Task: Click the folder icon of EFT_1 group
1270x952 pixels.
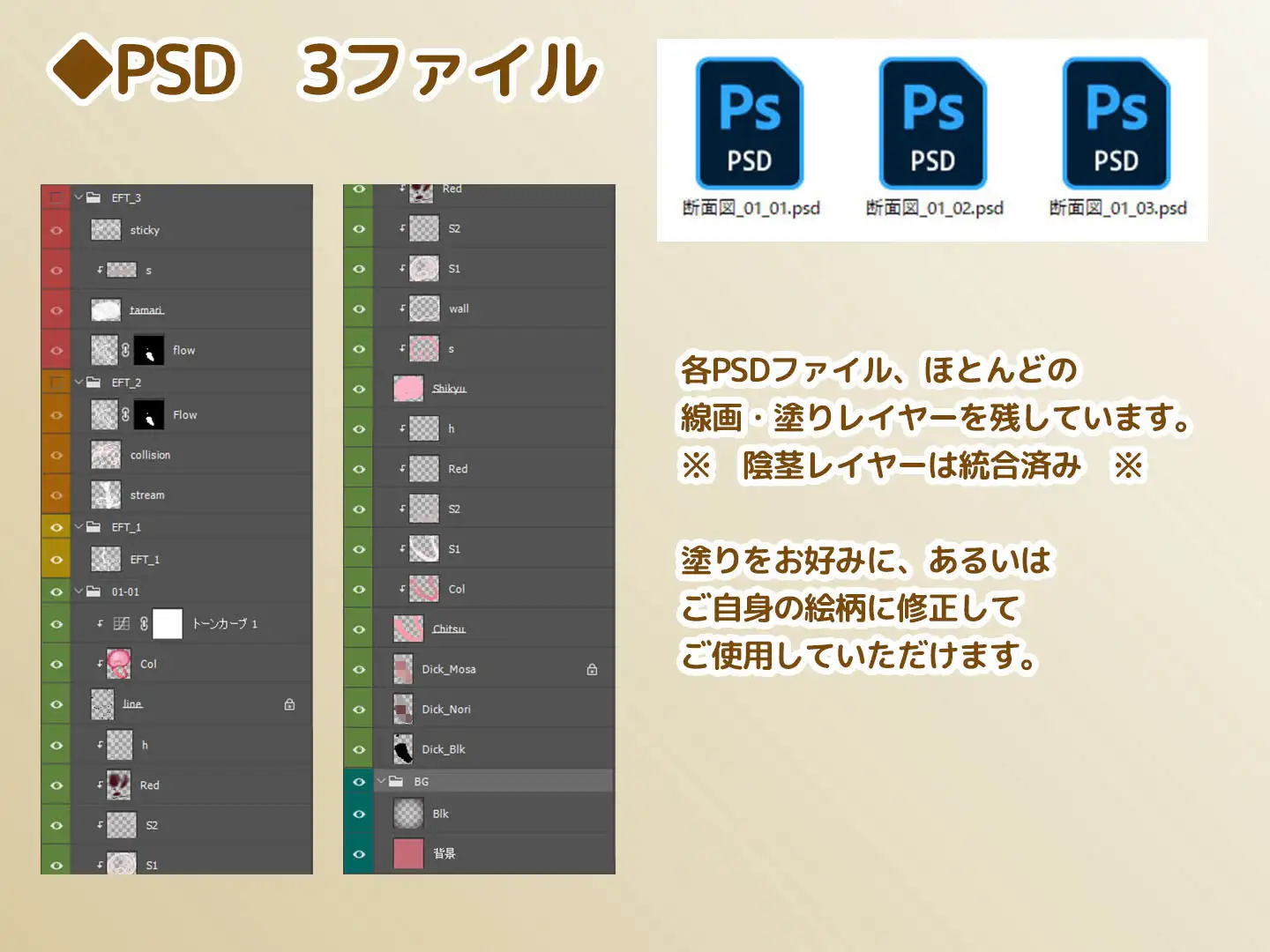Action: [x=93, y=527]
